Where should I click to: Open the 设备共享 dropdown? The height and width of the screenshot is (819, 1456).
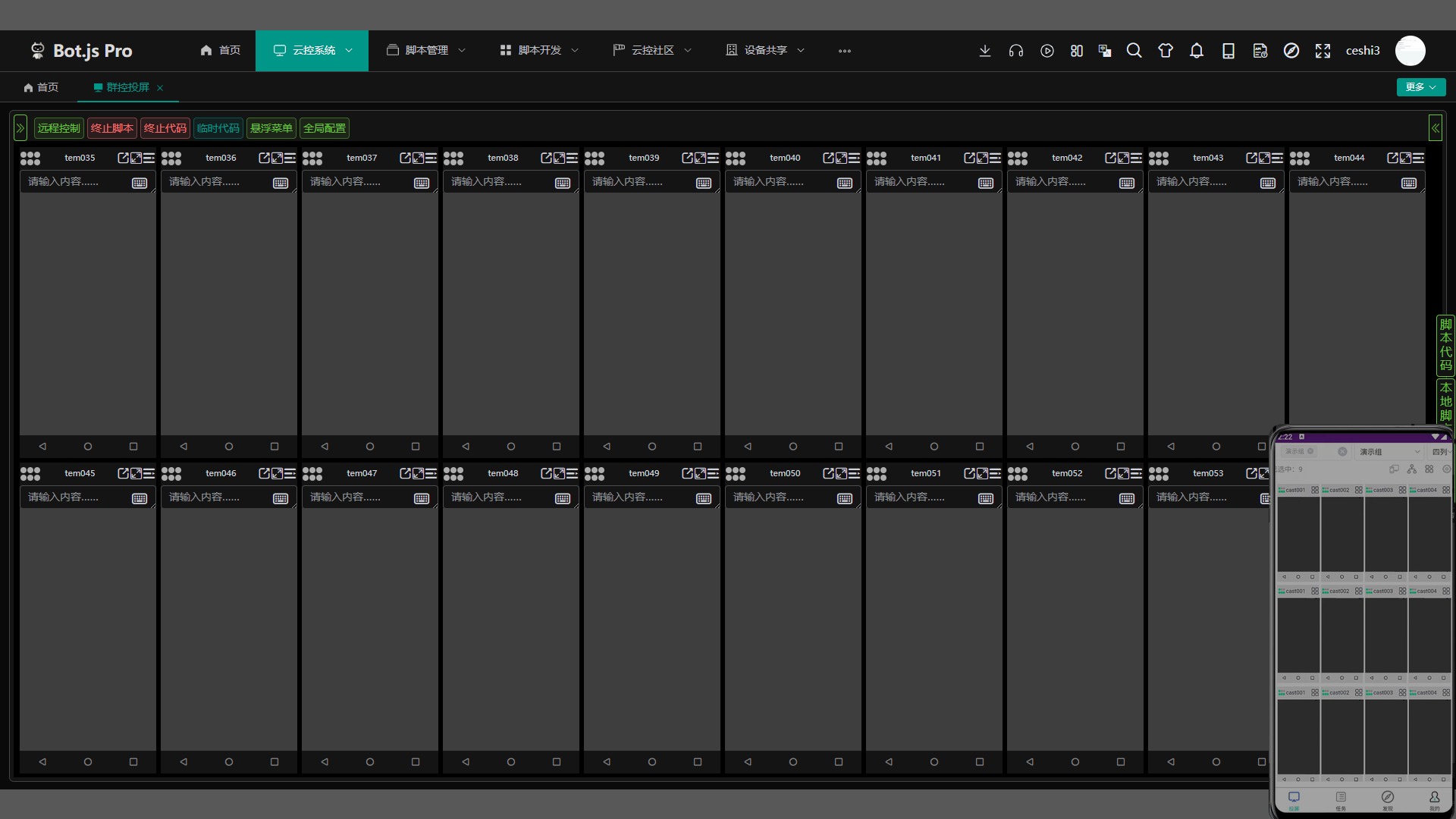pos(765,51)
